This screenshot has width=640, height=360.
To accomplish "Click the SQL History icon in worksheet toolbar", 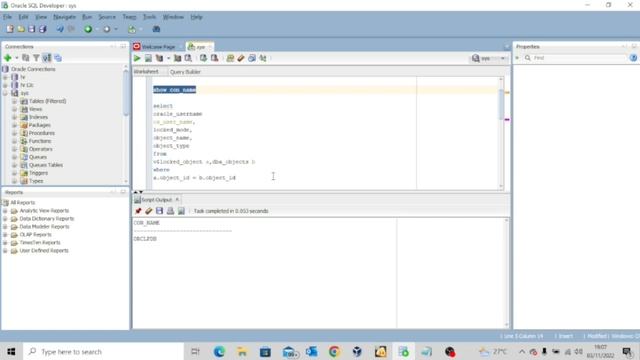I will tap(252, 58).
